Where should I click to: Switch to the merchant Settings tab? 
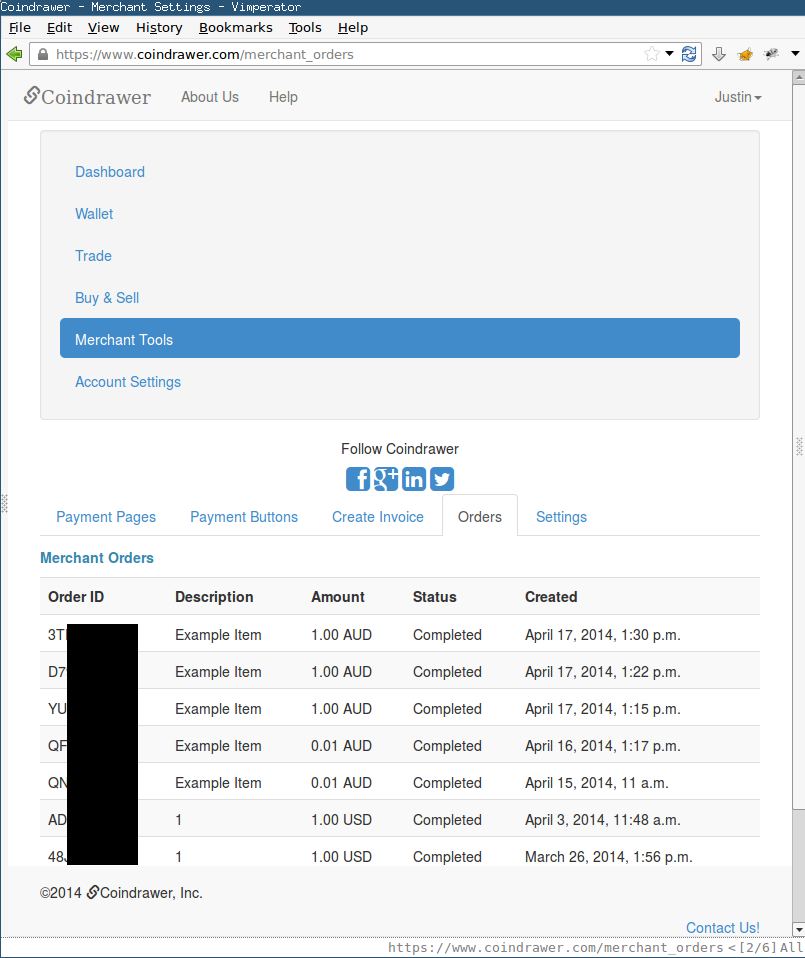(x=561, y=517)
